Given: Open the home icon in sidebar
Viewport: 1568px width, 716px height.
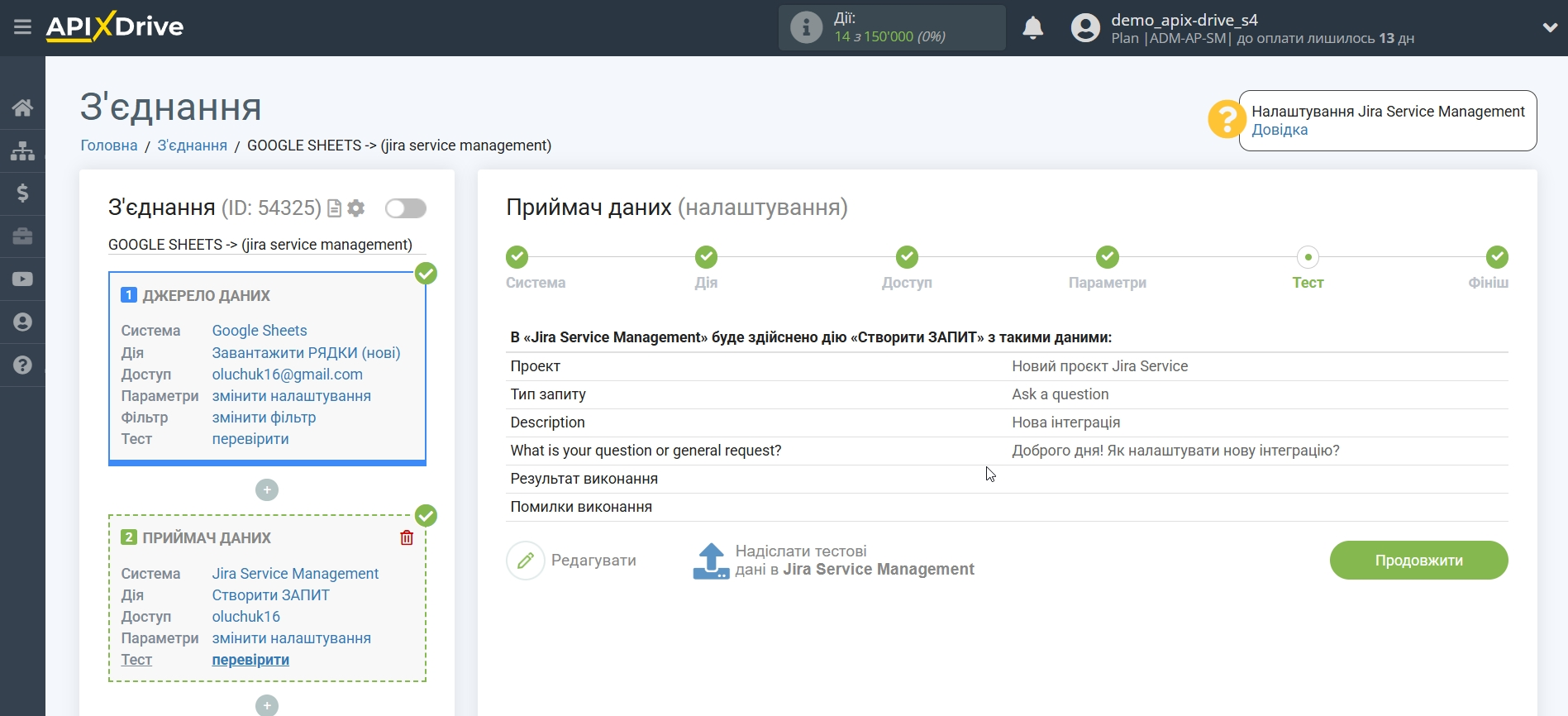Looking at the screenshot, I should (22, 107).
